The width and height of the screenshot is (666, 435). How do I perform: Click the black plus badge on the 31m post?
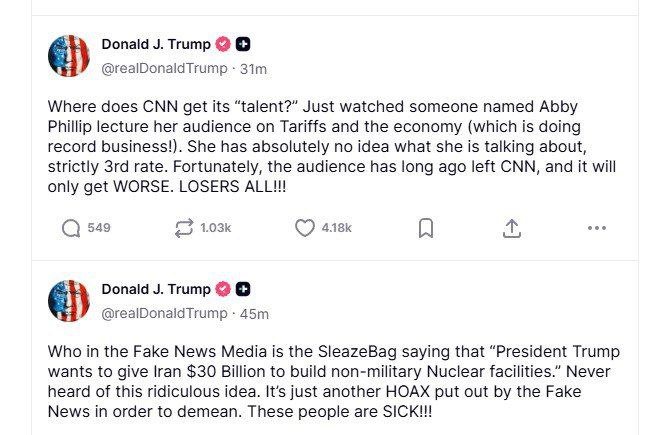point(244,44)
